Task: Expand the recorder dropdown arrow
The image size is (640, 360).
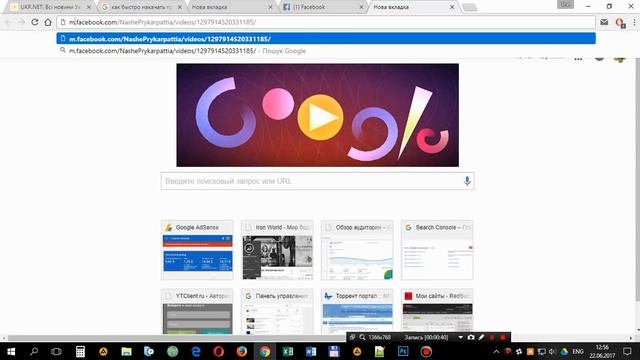Action: pyautogui.click(x=460, y=338)
